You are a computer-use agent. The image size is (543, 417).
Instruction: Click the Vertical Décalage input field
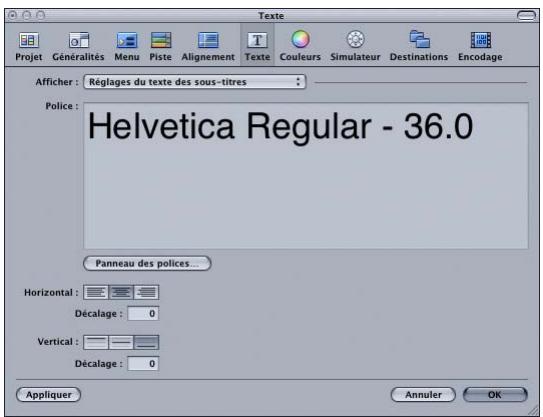click(143, 364)
